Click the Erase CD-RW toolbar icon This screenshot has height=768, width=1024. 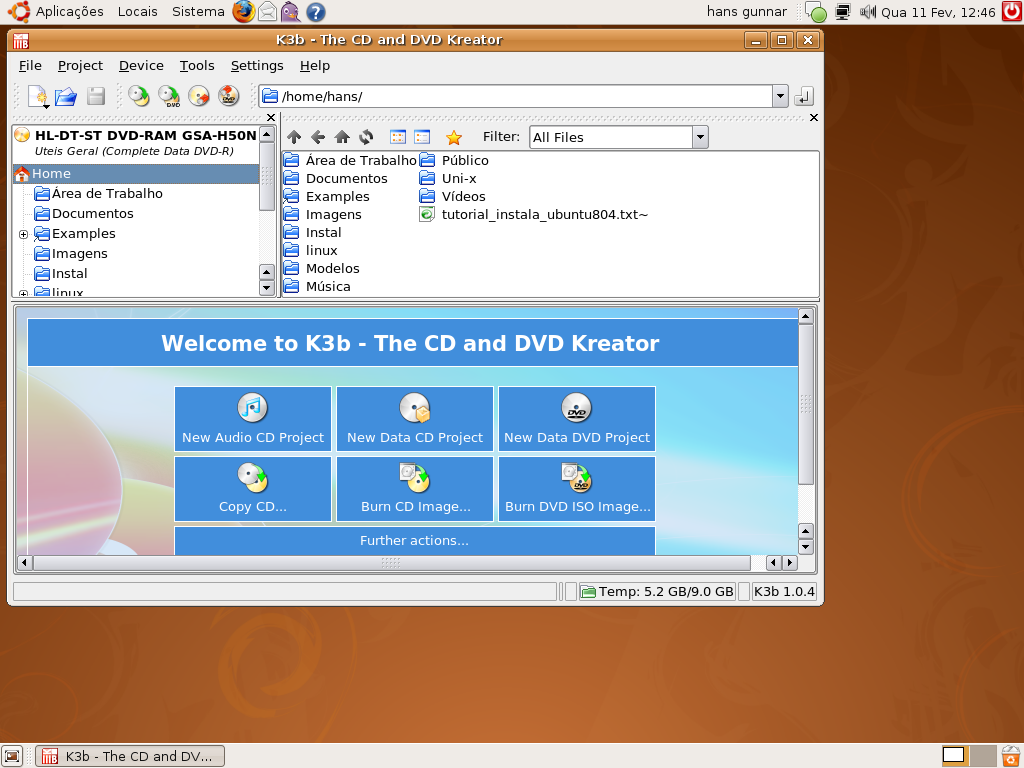click(x=199, y=97)
